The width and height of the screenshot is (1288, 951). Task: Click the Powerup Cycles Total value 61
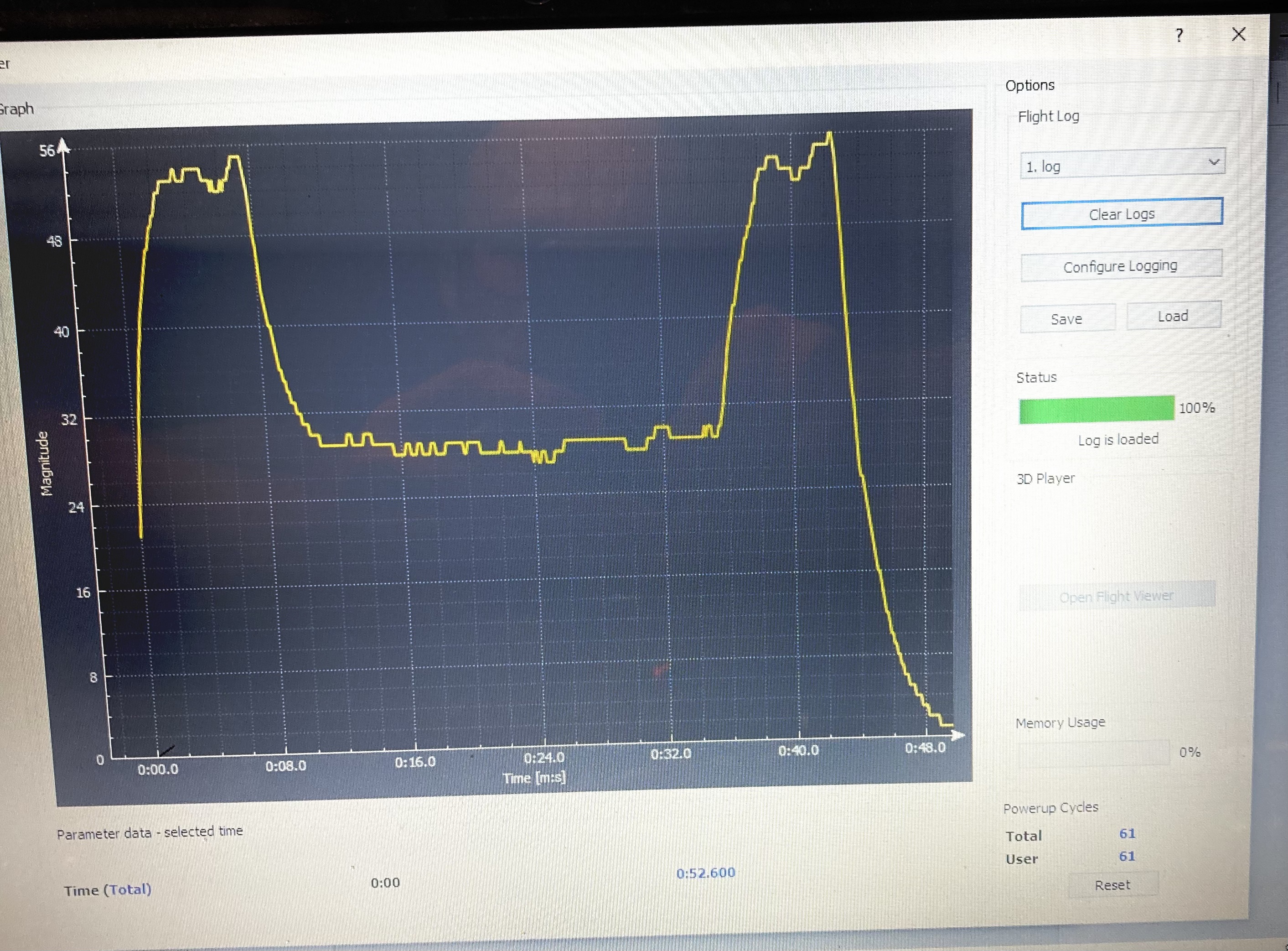pyautogui.click(x=1127, y=834)
